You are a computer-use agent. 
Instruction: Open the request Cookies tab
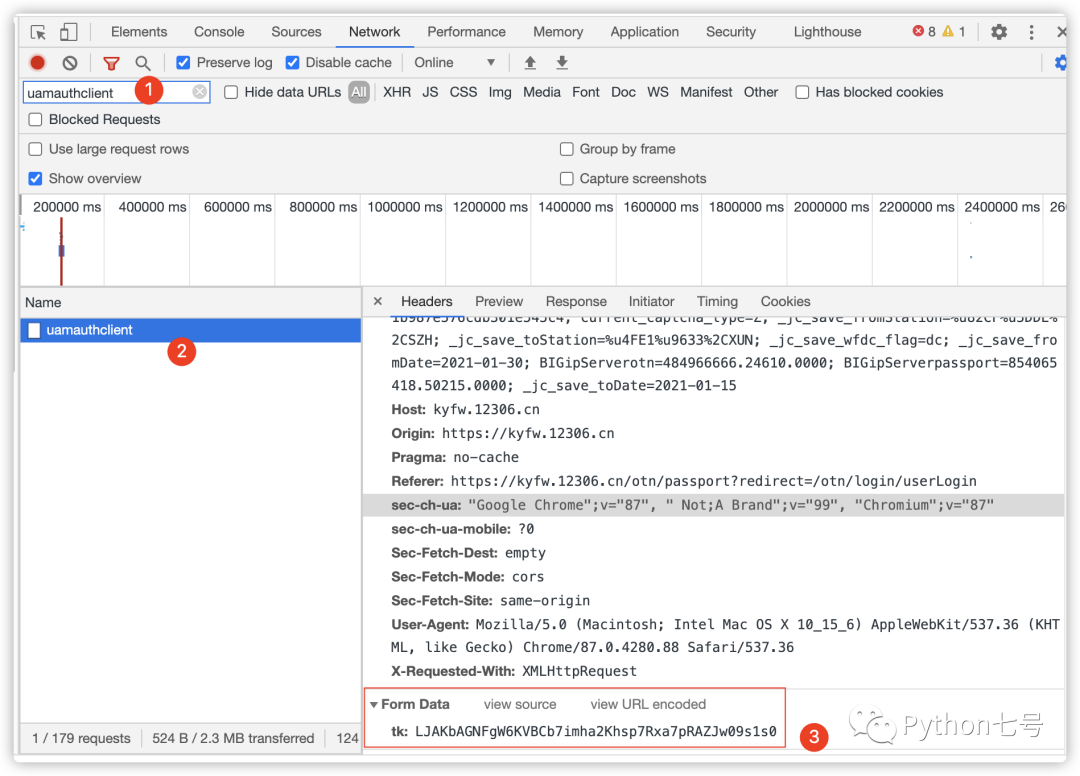coord(785,302)
